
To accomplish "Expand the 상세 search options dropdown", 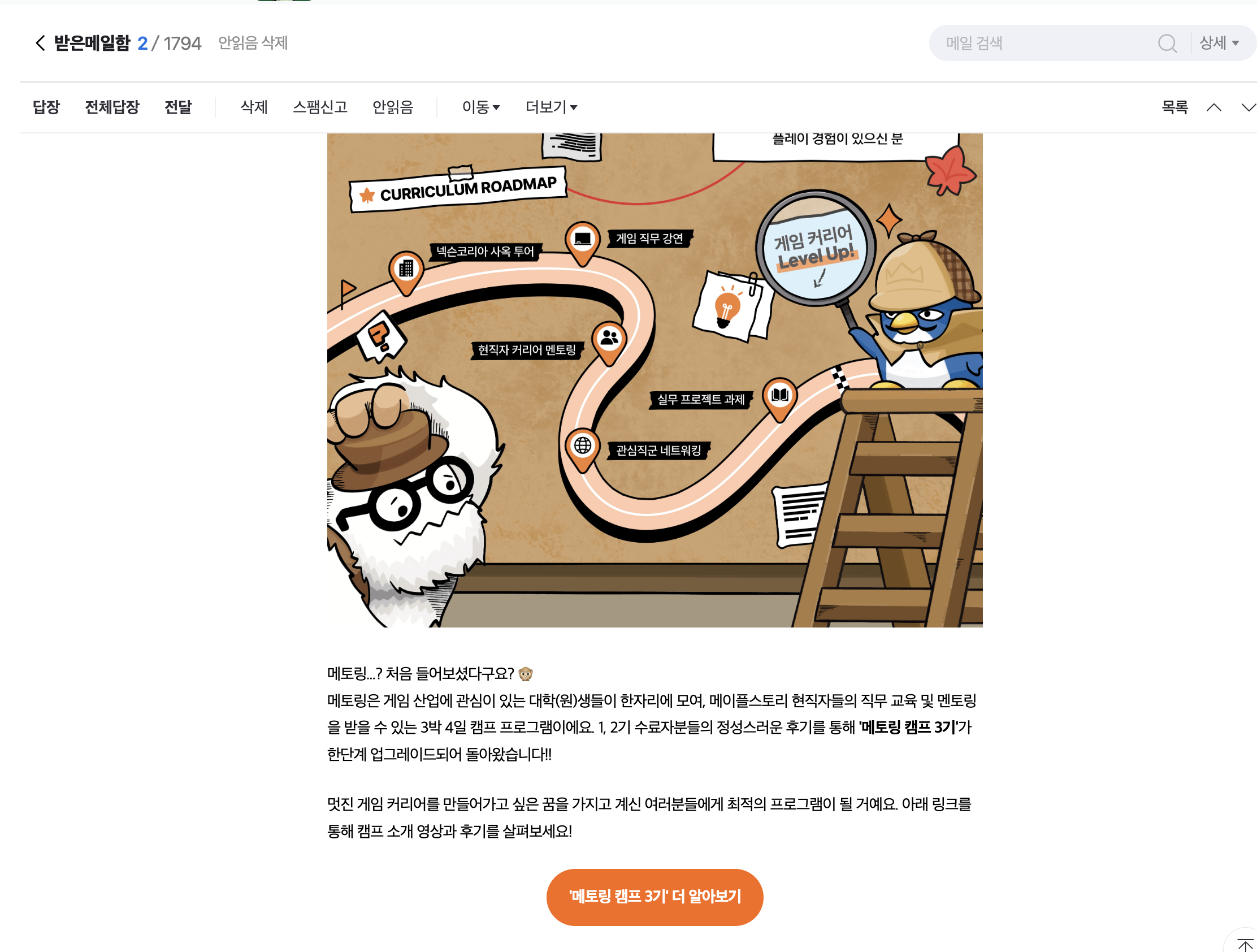I will pos(1220,43).
